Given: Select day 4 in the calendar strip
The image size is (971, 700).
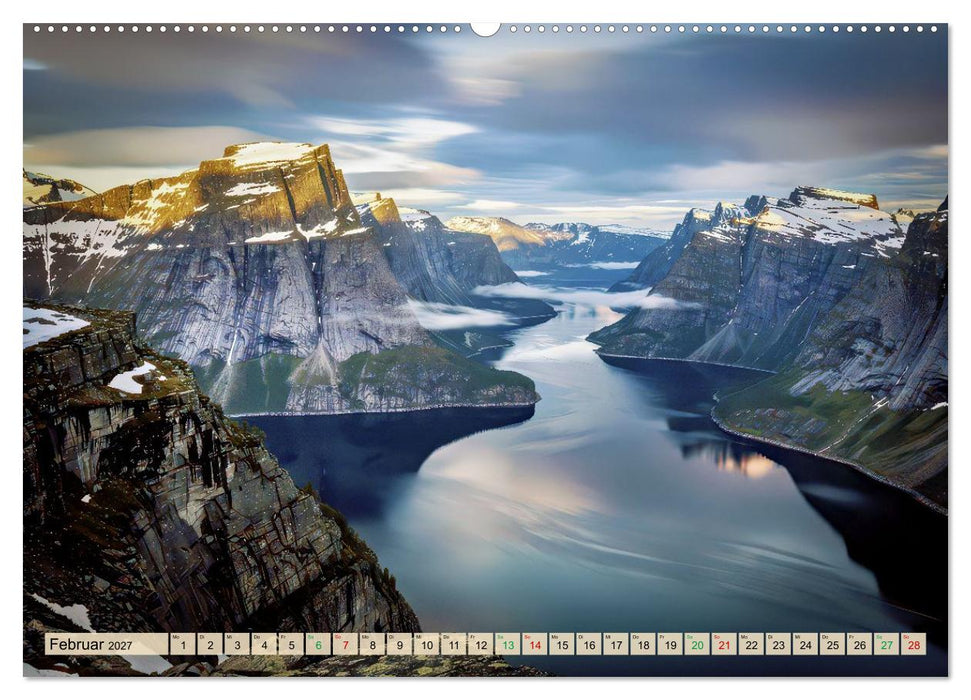Looking at the screenshot, I should click(x=264, y=644).
